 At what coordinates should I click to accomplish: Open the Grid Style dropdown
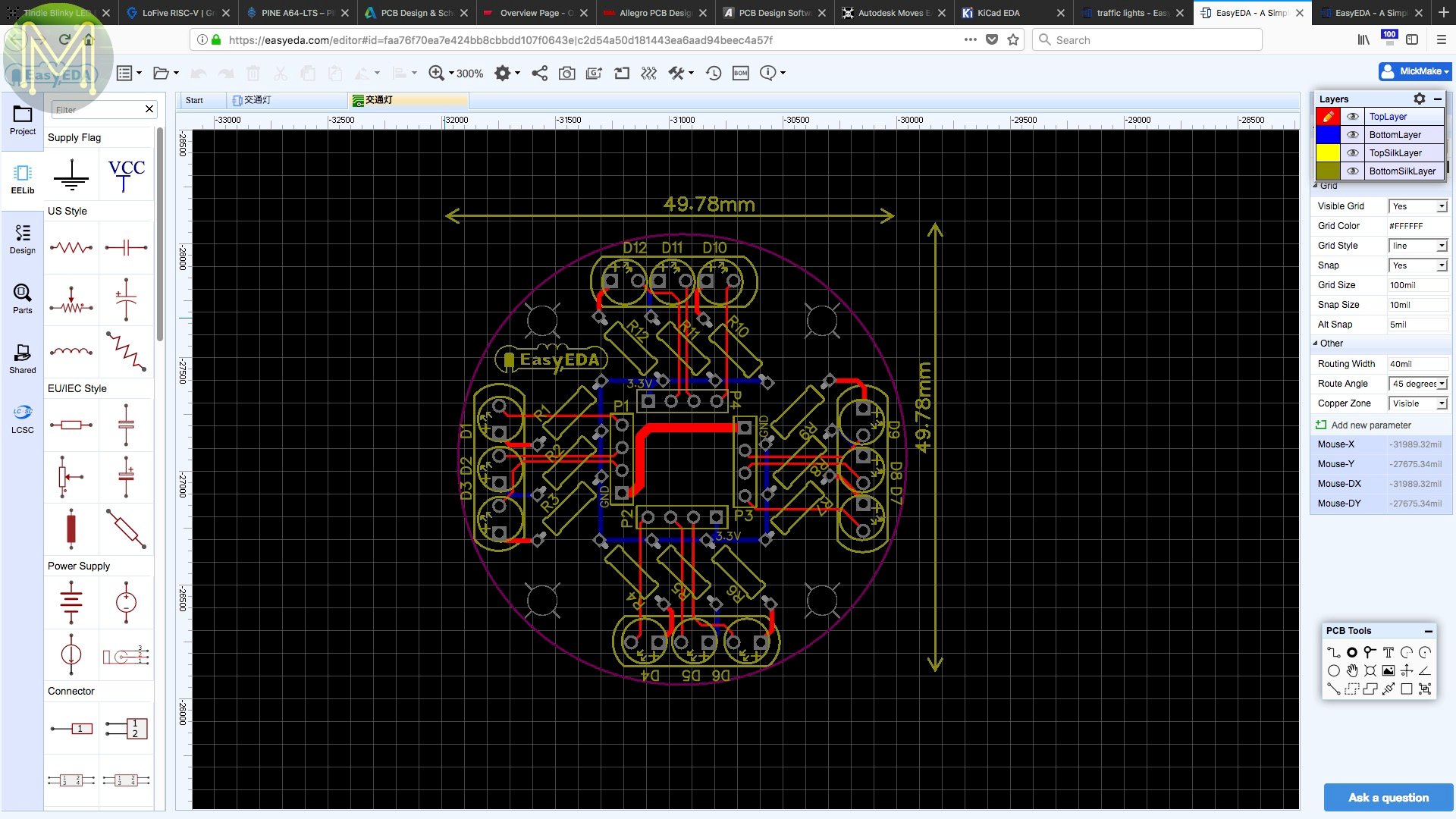point(1418,246)
